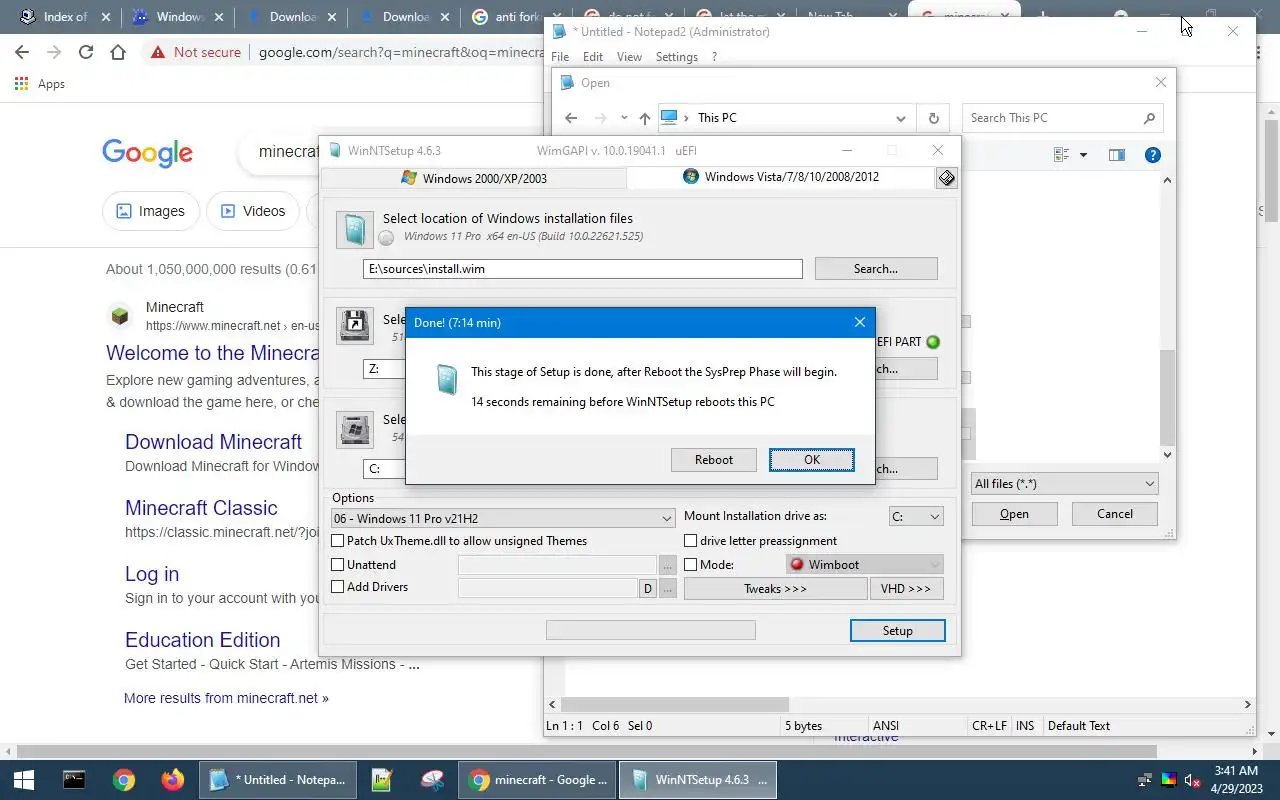The width and height of the screenshot is (1280, 800).
Task: Toggle the Mode checkbox
Action: (691, 565)
